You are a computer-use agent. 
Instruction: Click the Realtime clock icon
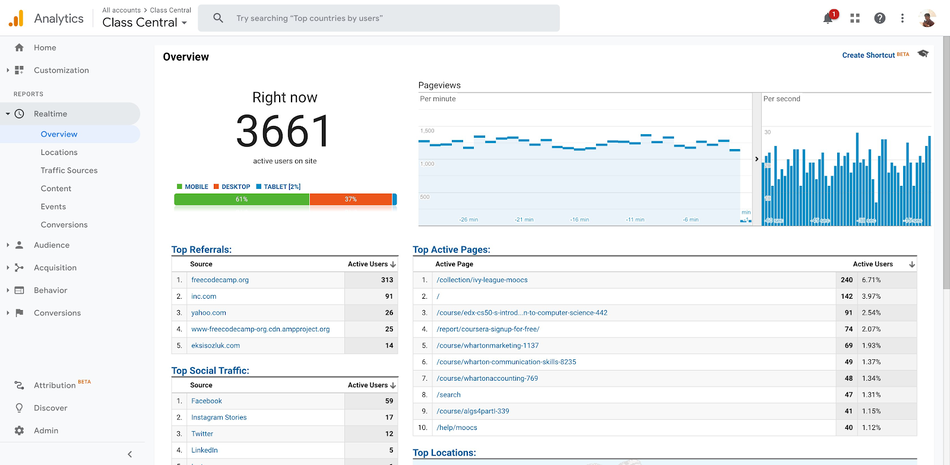19,114
